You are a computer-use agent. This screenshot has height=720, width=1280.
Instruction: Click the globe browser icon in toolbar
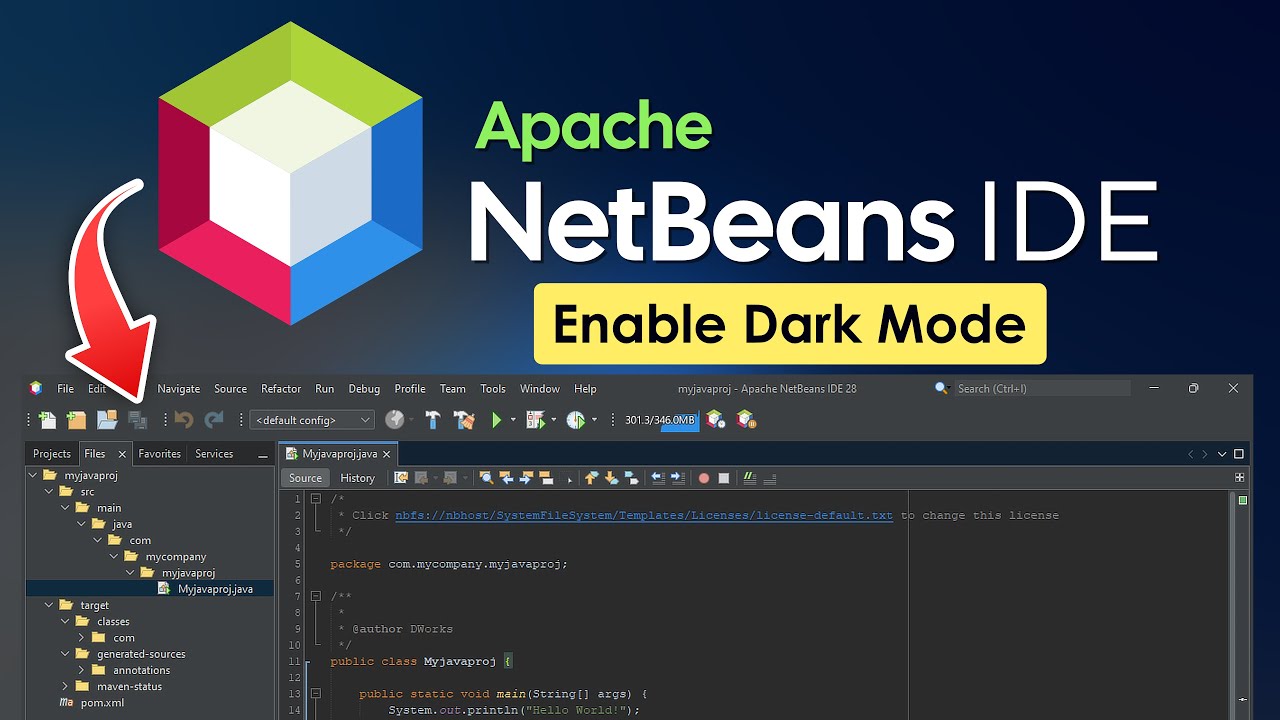(395, 420)
